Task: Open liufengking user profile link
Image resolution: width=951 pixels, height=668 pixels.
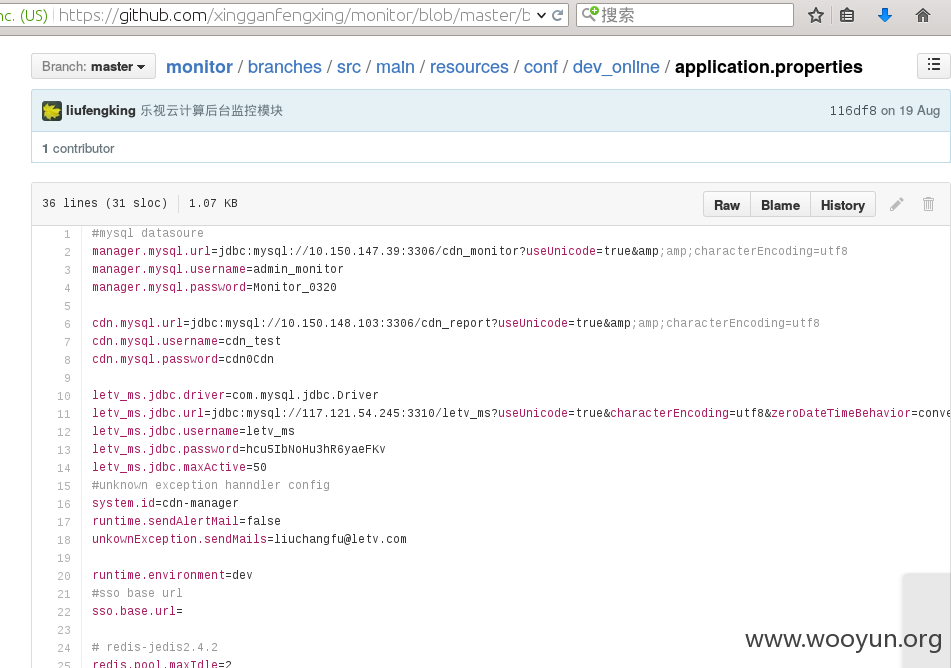Action: (101, 110)
